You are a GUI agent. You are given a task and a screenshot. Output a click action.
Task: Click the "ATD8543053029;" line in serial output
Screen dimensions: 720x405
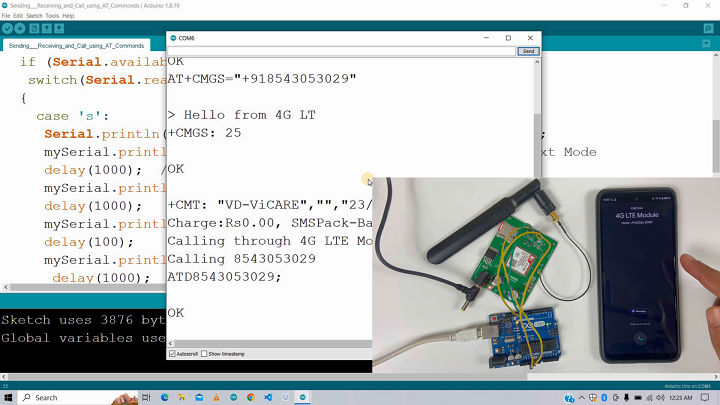(x=224, y=277)
